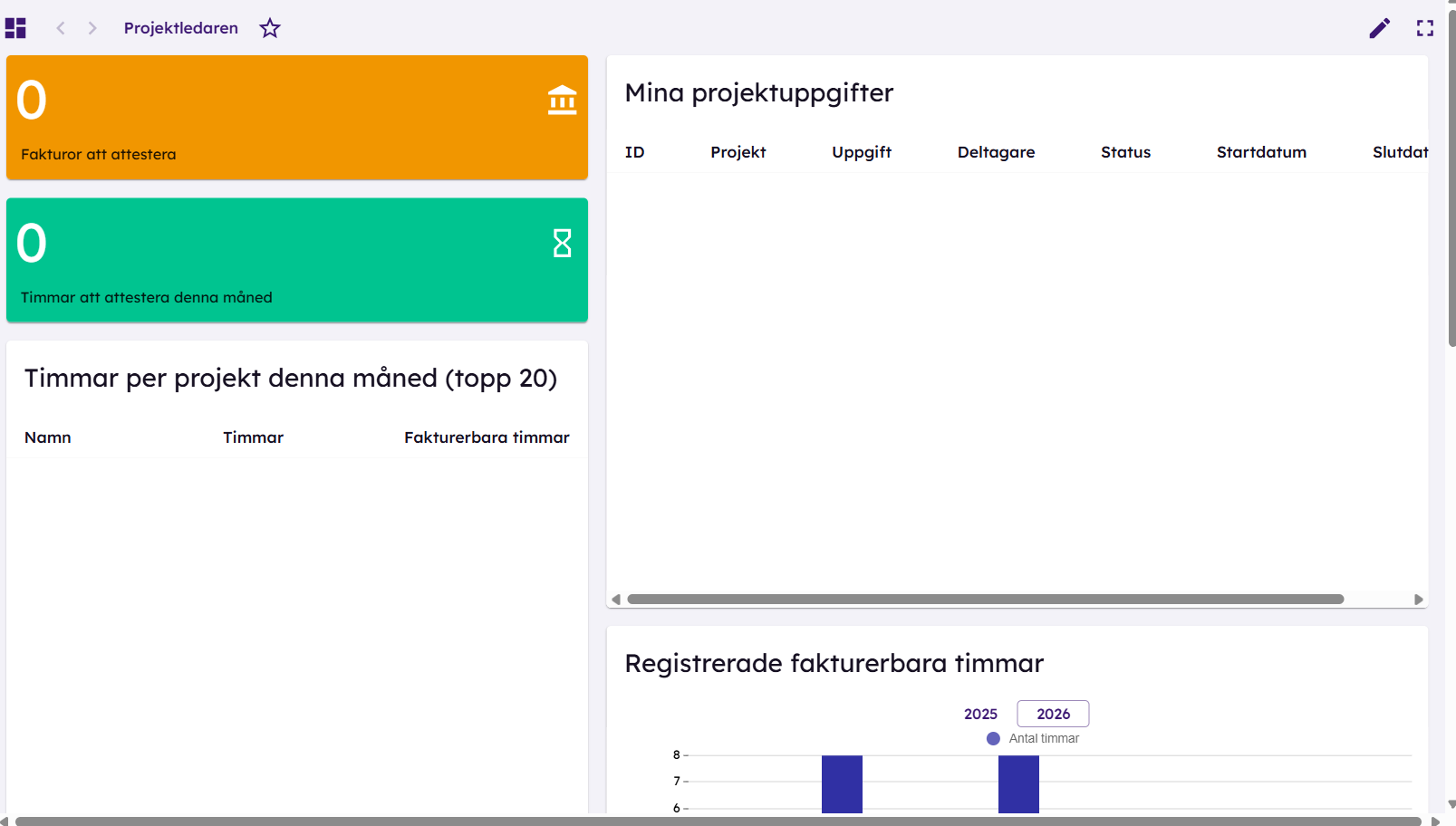Open Timmar att attestera denna månad card
Viewport: 1456px width, 826px height.
point(297,260)
